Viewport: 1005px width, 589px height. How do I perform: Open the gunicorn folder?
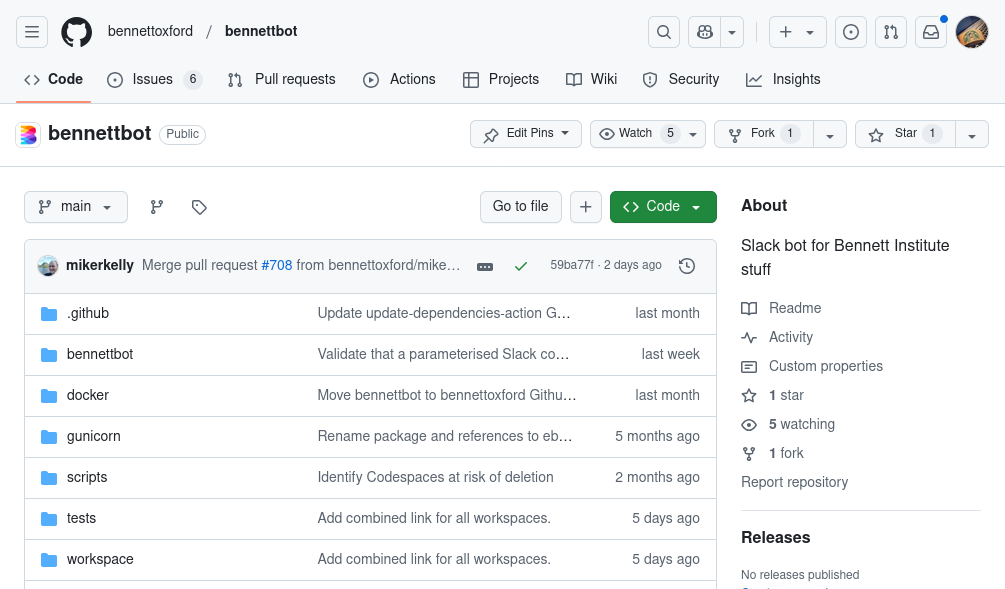click(x=94, y=436)
